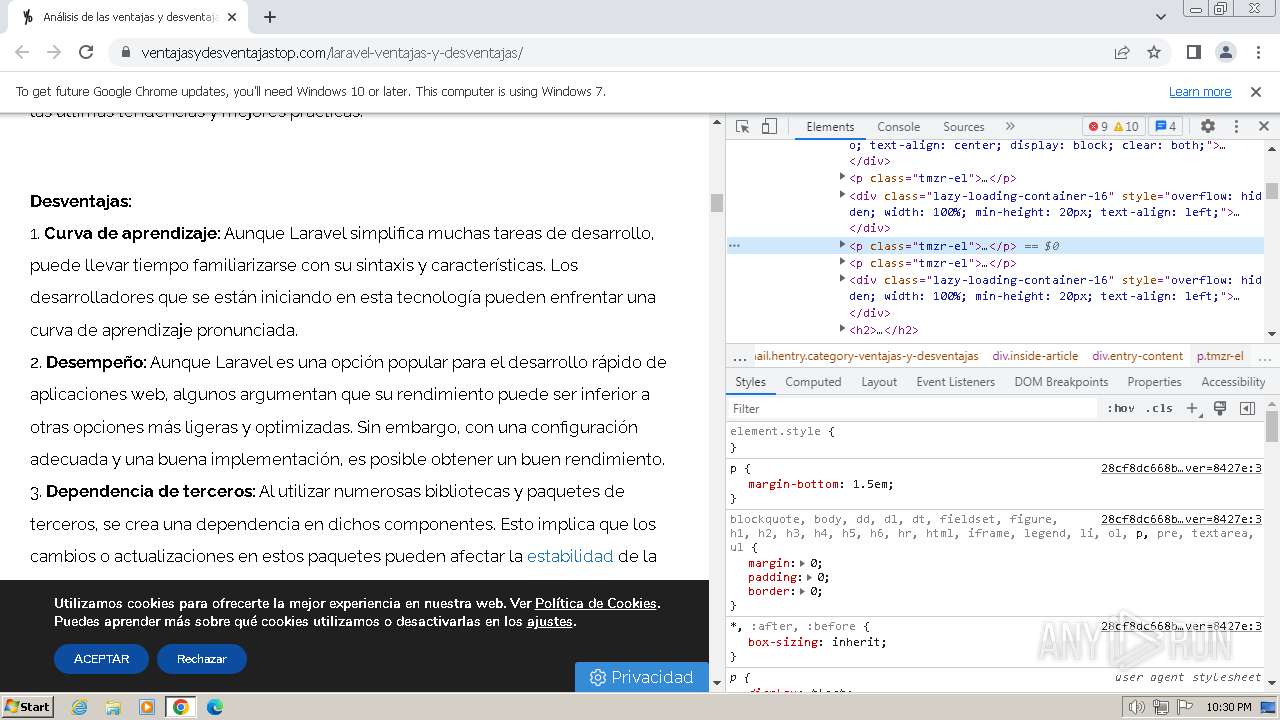This screenshot has width=1280, height=720.
Task: Open the Computed styles tab
Action: pos(813,382)
